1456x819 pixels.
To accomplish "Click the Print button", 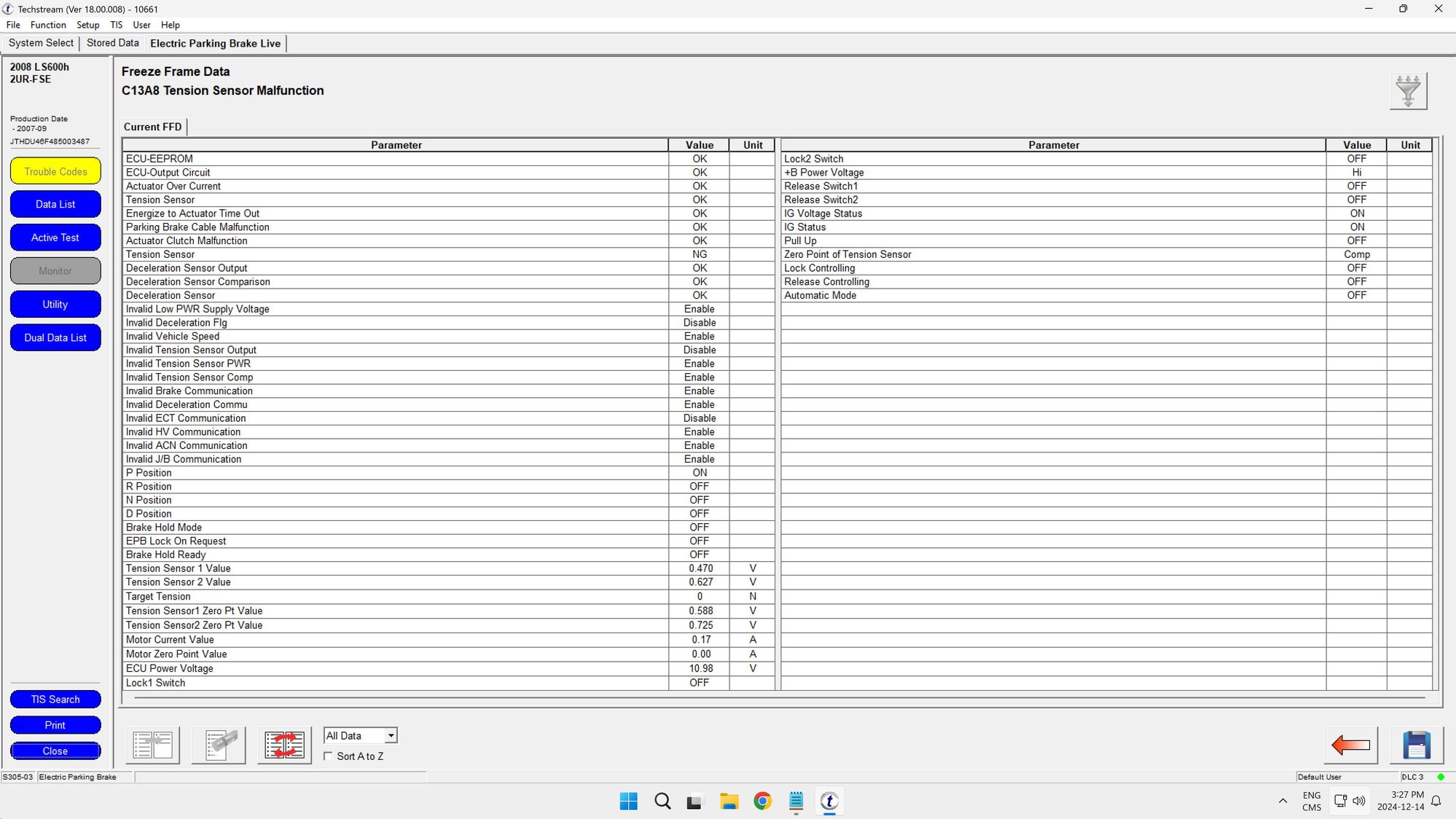I will [x=55, y=725].
